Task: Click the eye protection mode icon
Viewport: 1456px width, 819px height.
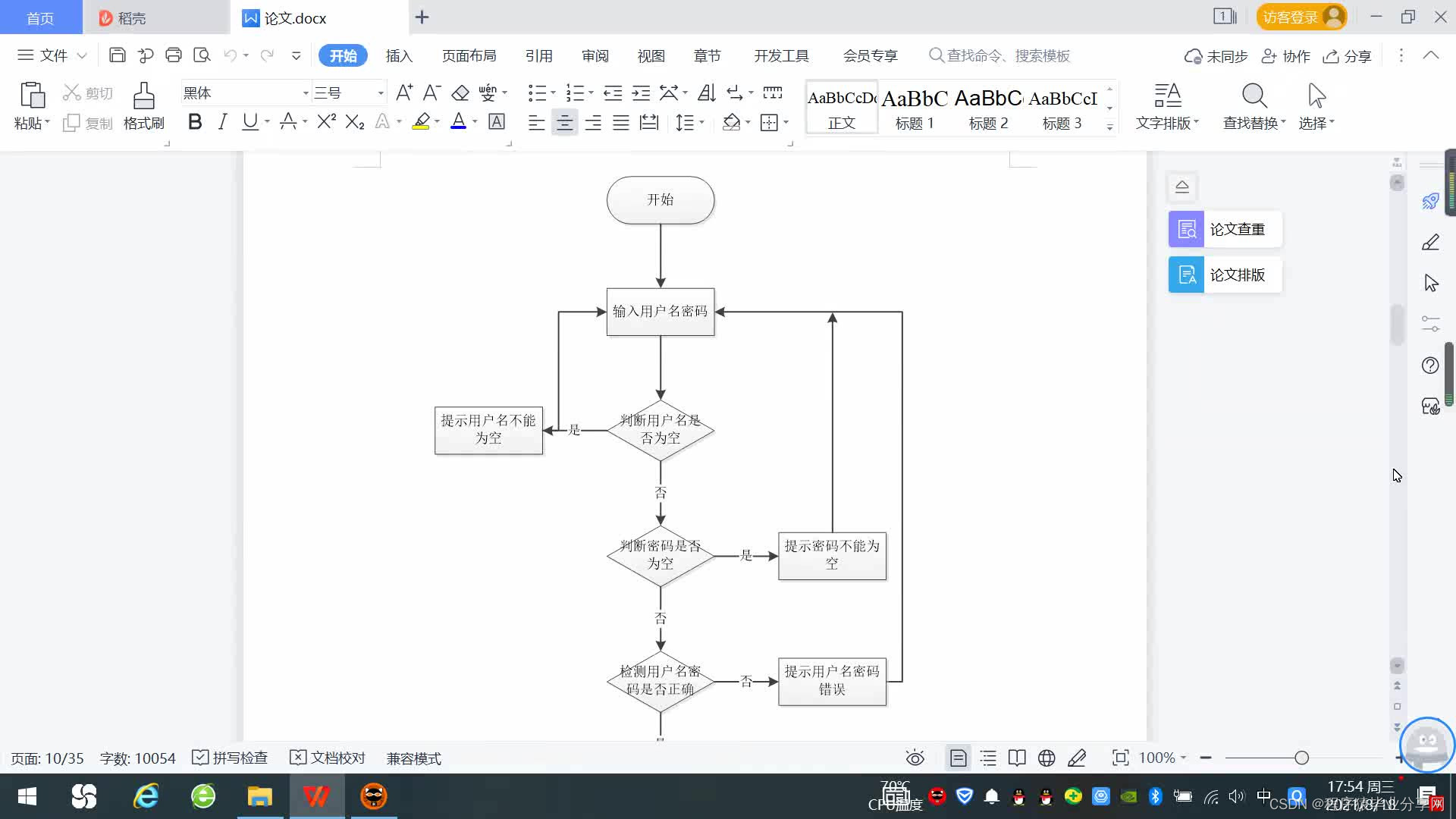Action: point(915,758)
